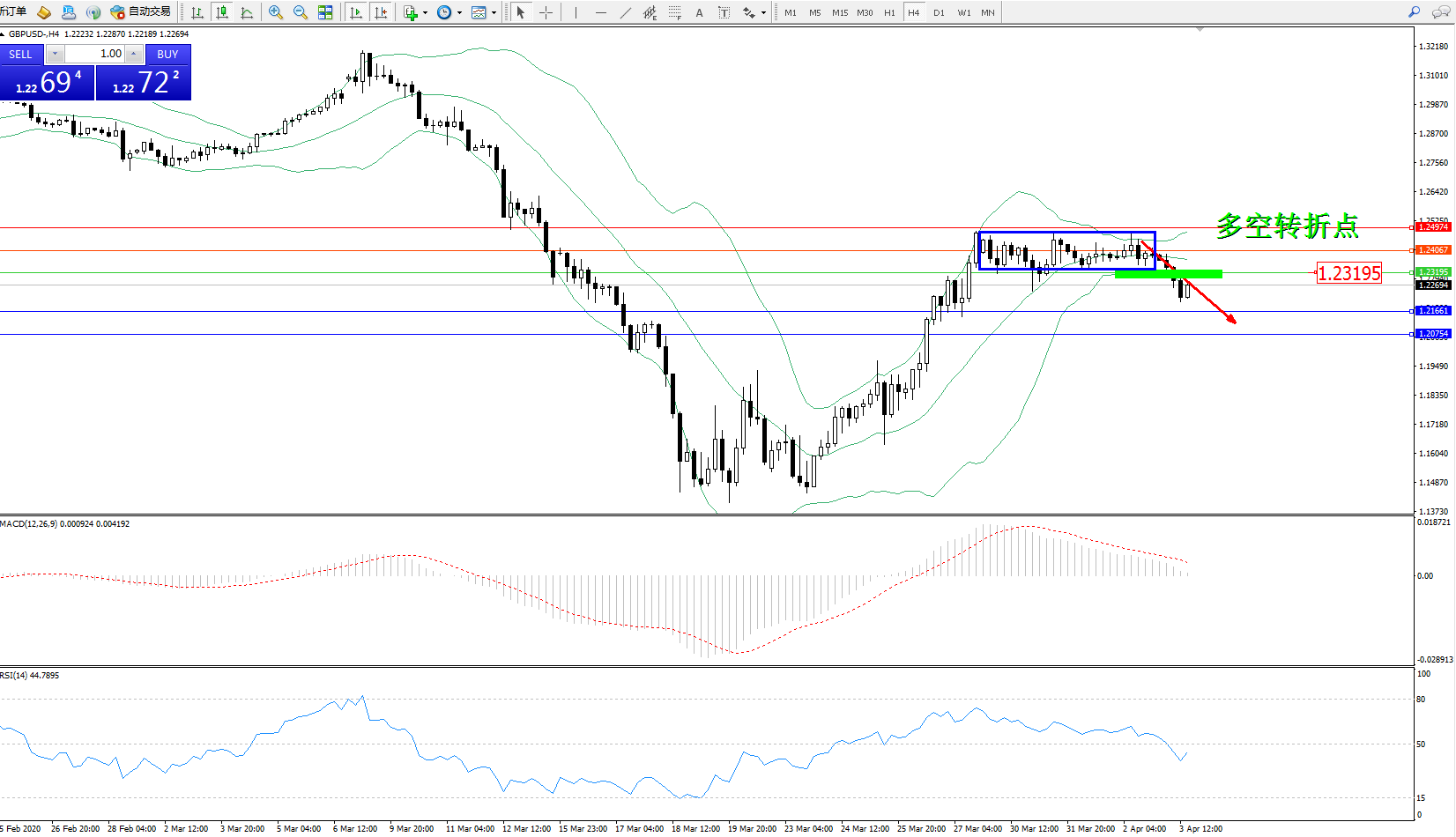Toggle the chart shift button
1456x837 pixels.
point(381,12)
